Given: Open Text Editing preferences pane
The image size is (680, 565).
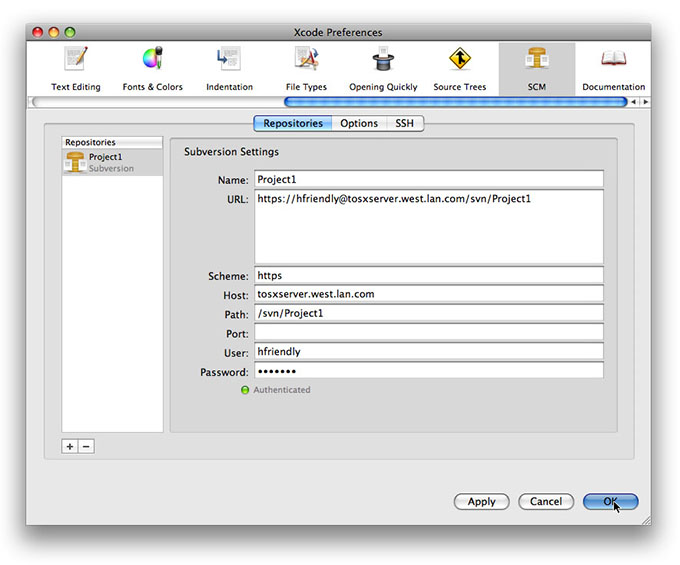Looking at the screenshot, I should tap(76, 69).
